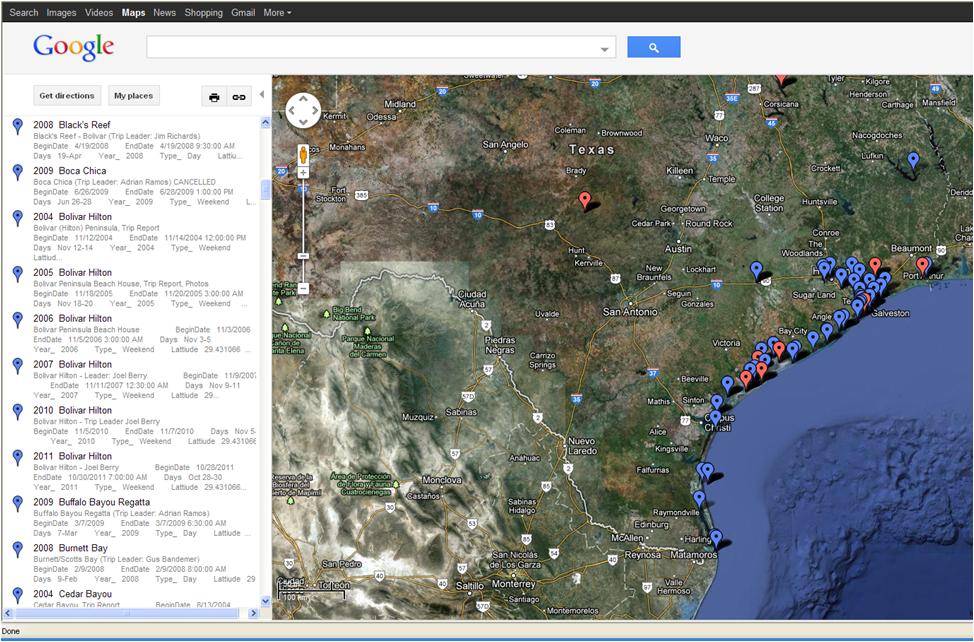Open Images in the top navigation bar
This screenshot has width=974, height=642.
pyautogui.click(x=61, y=12)
